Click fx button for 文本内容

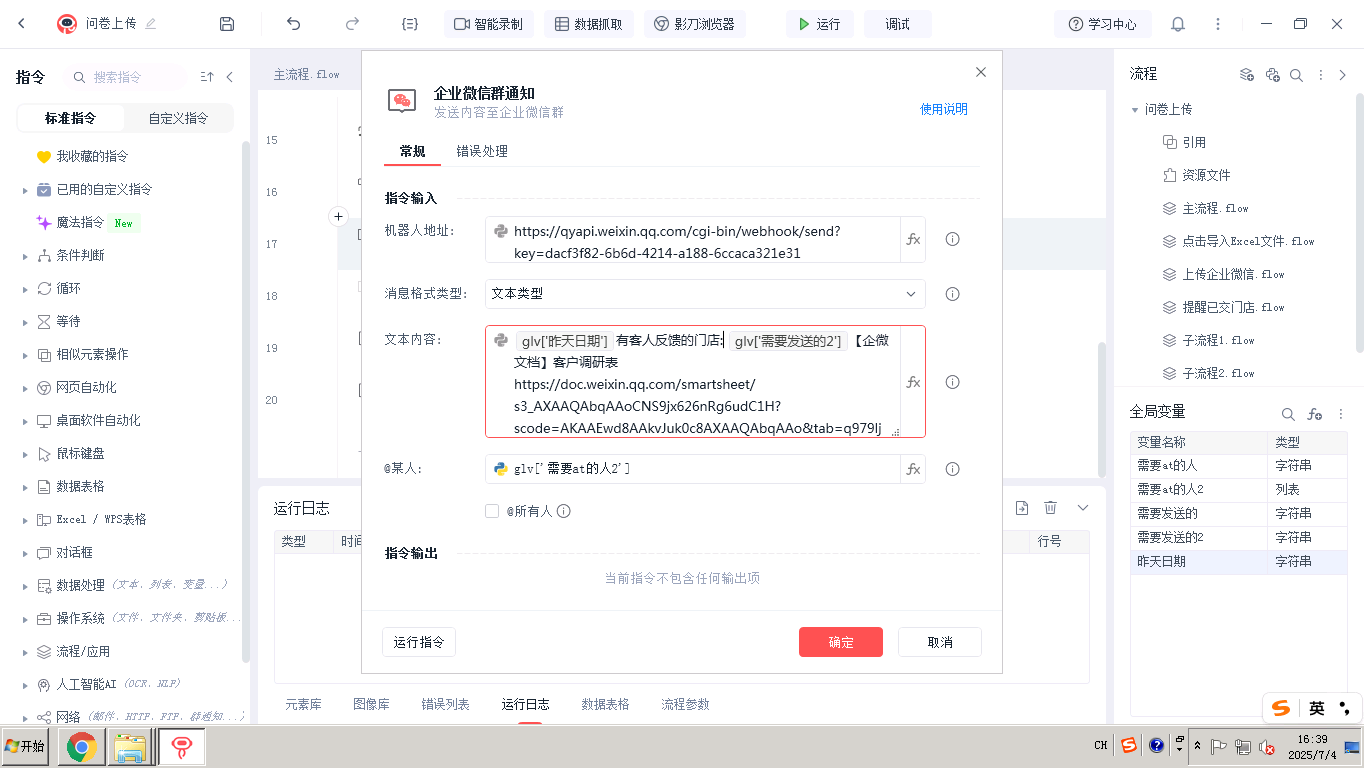(x=913, y=382)
